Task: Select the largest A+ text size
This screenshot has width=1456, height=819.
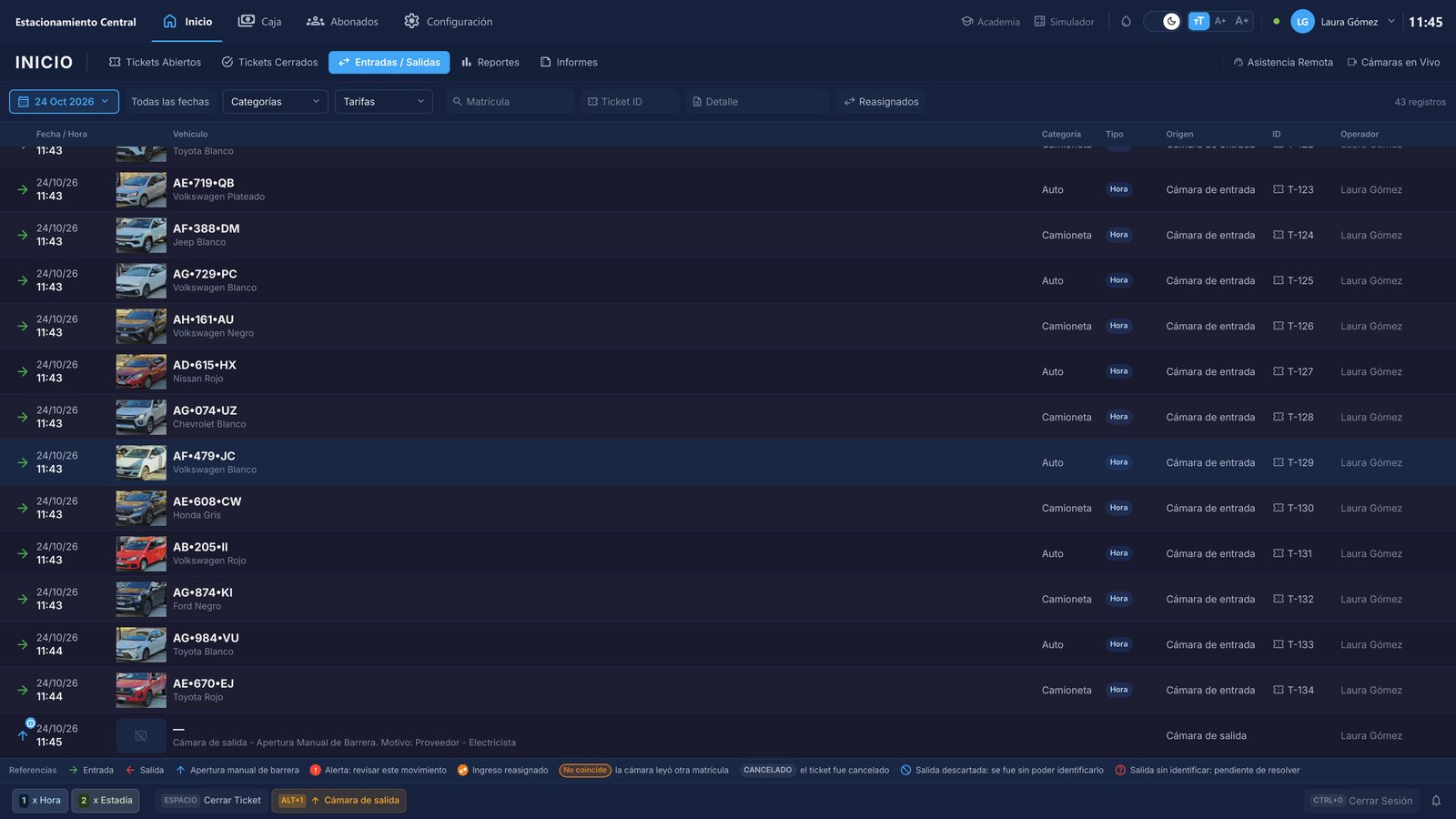Action: [1242, 21]
